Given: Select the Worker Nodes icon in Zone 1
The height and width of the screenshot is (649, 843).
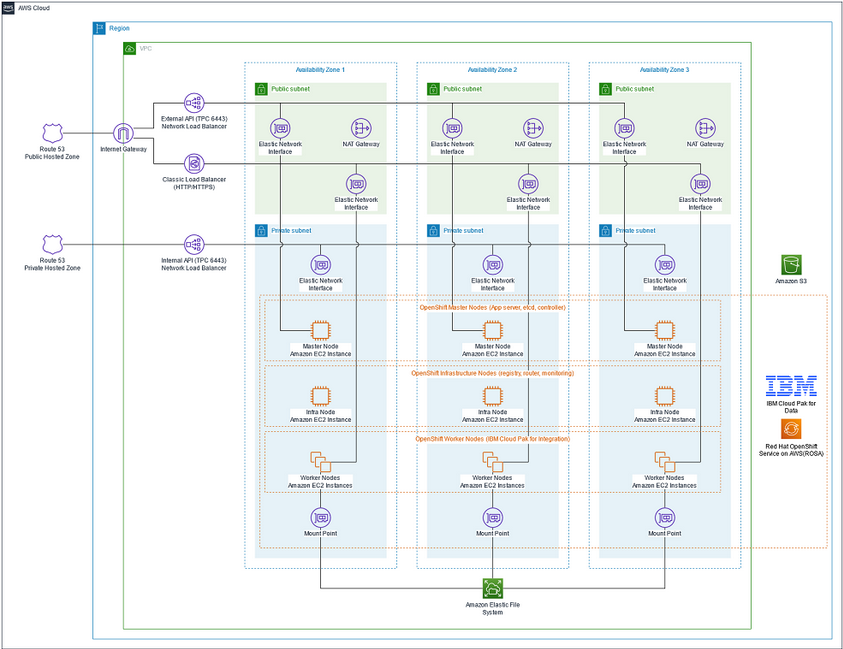Looking at the screenshot, I should [x=320, y=462].
